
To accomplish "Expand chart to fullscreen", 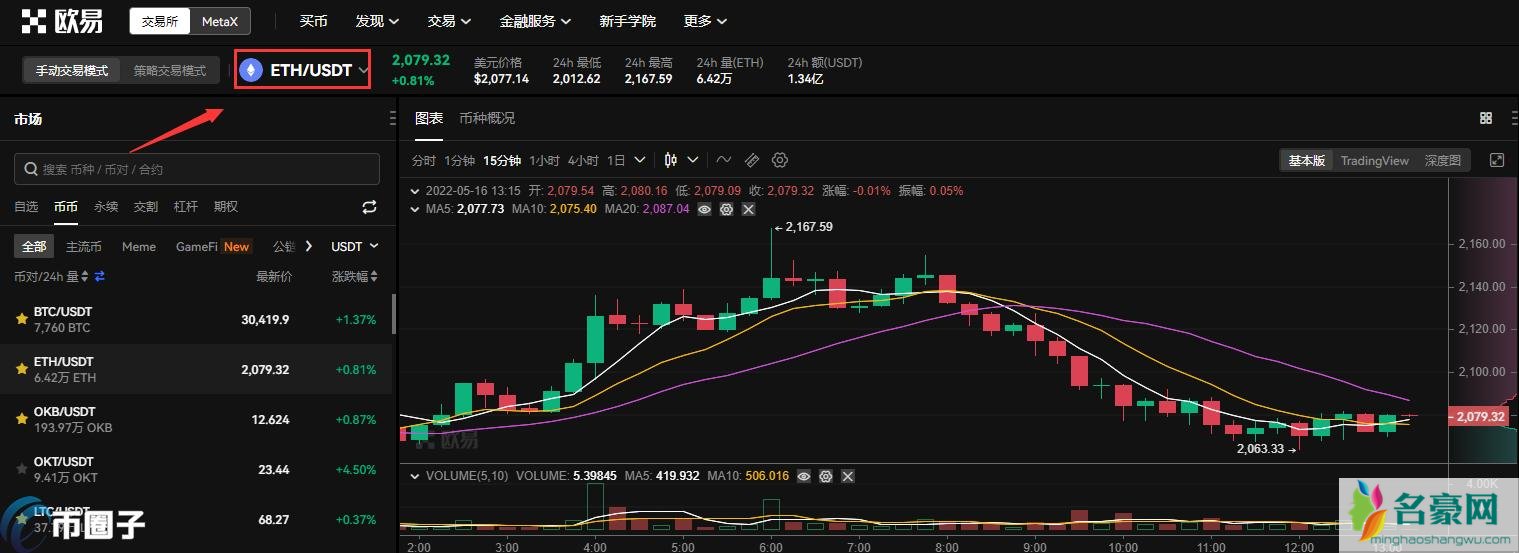I will (1497, 160).
